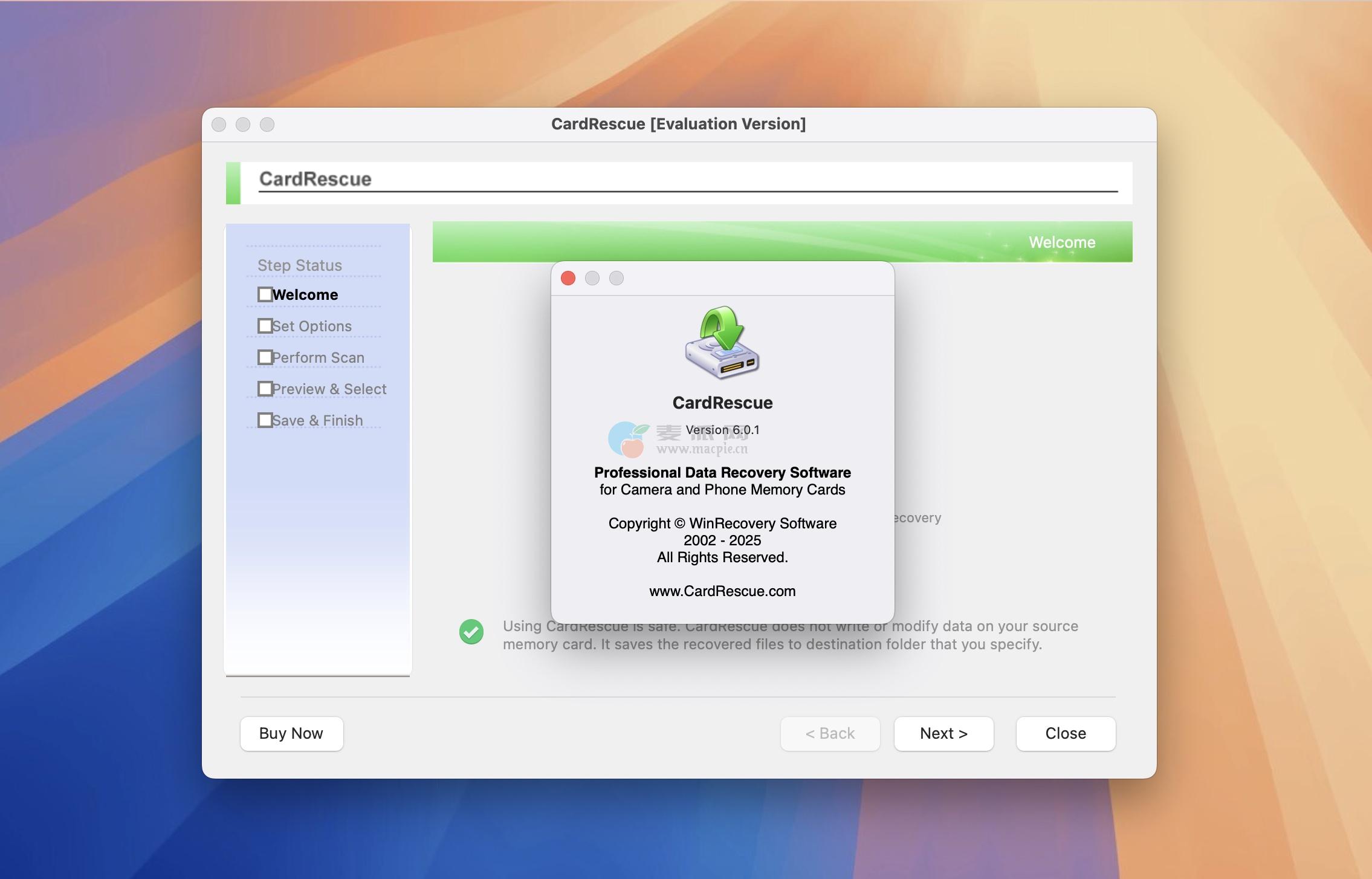
Task: Click the '2002 - 2025' copyright years
Action: point(722,540)
